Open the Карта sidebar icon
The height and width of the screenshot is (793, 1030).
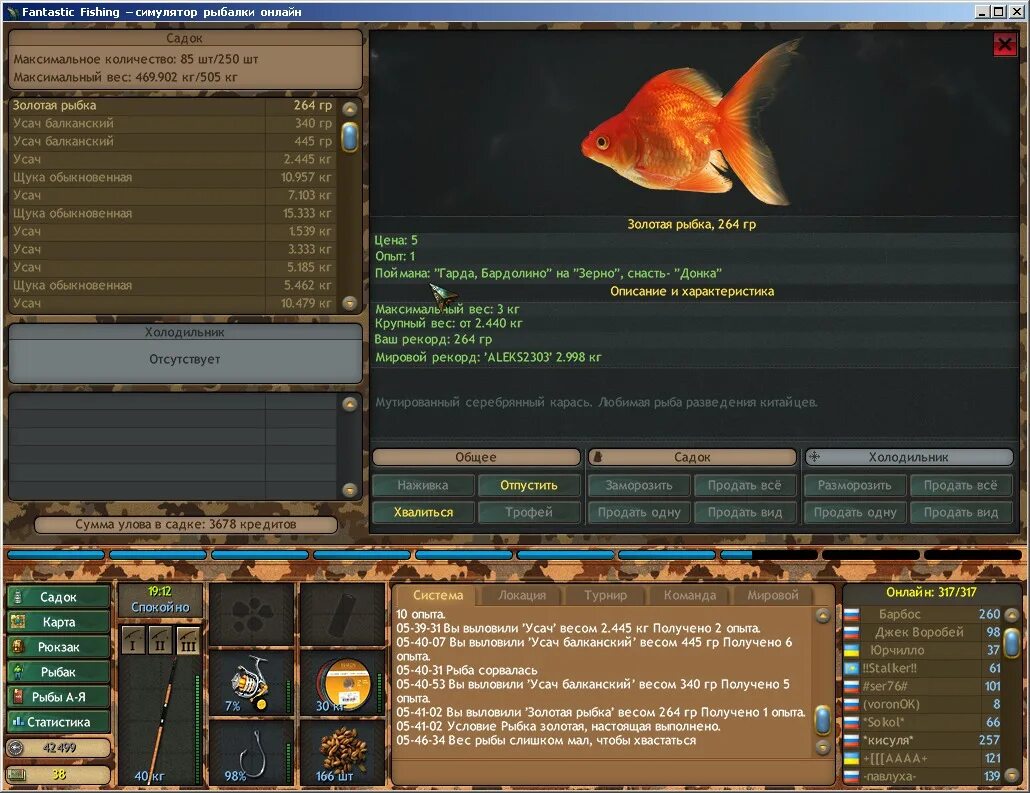57,621
